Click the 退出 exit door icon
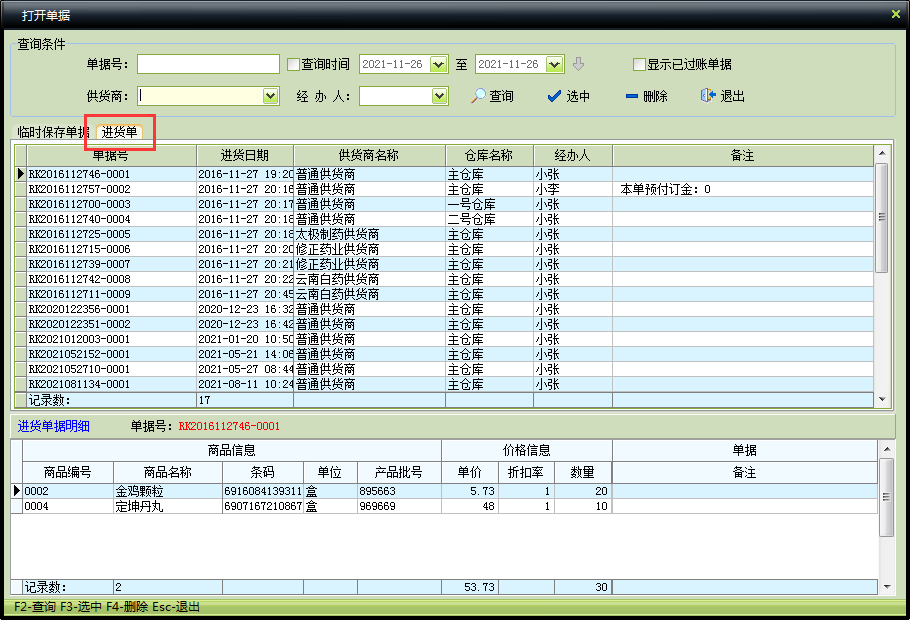This screenshot has height=620, width=910. (x=707, y=96)
